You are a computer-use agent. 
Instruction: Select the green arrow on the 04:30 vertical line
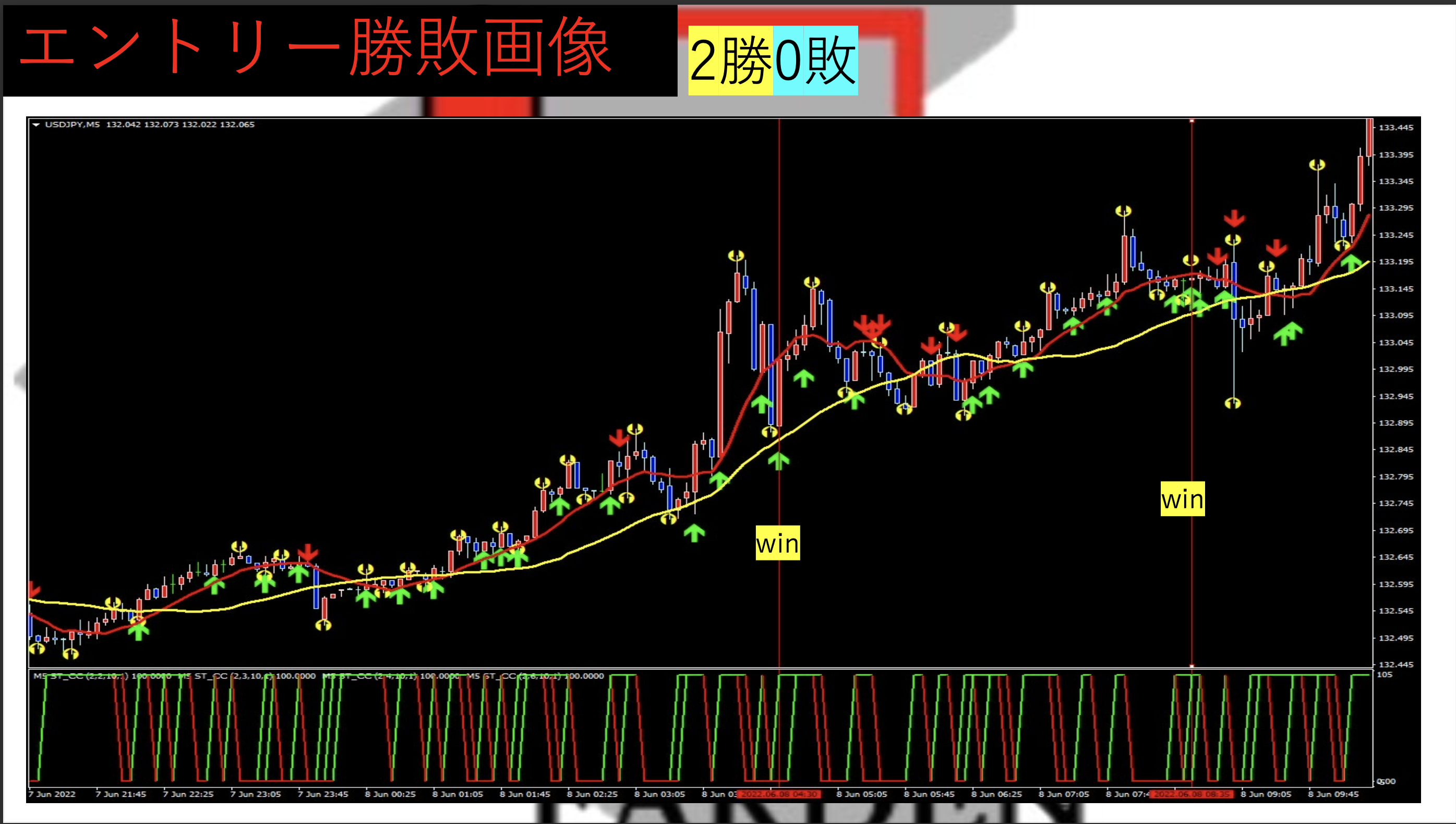click(778, 461)
